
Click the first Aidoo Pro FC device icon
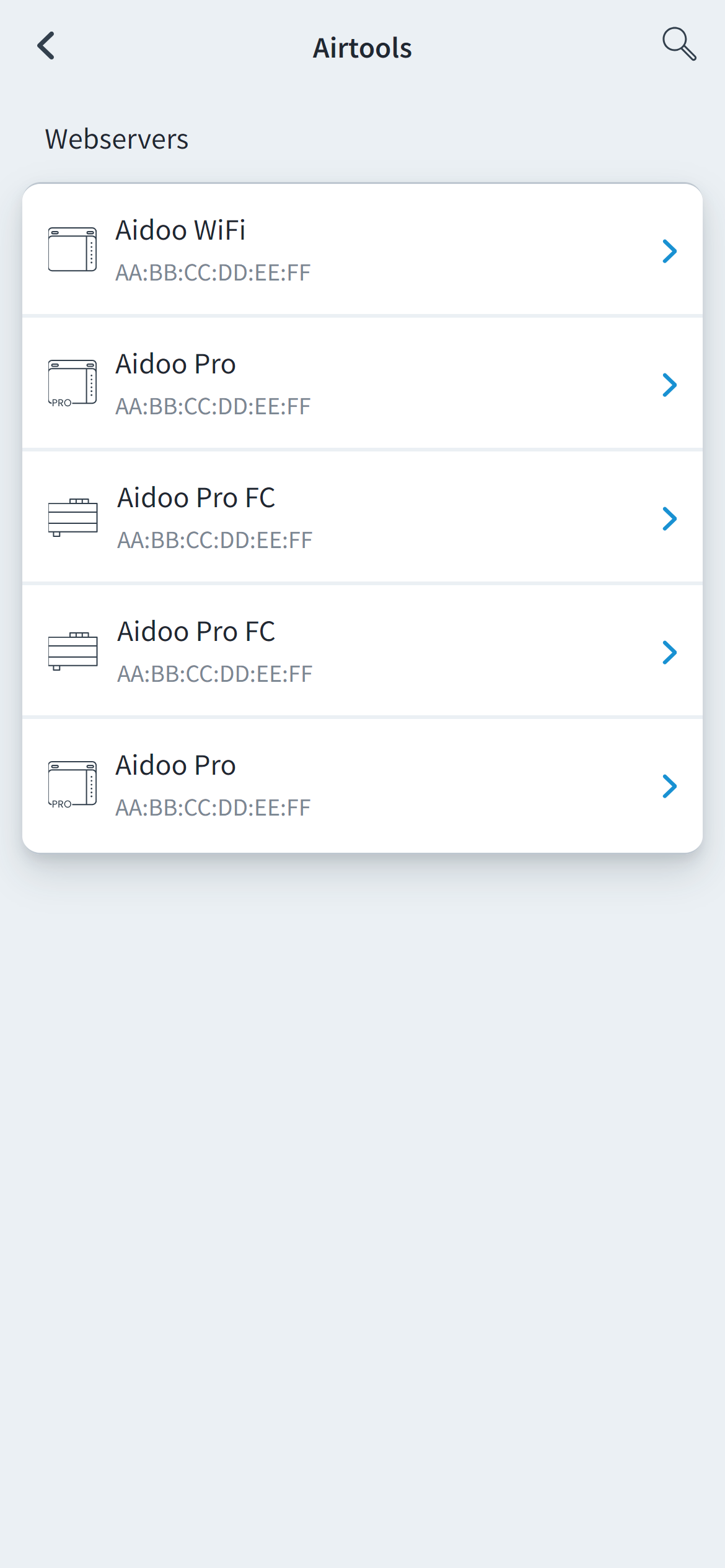(72, 517)
